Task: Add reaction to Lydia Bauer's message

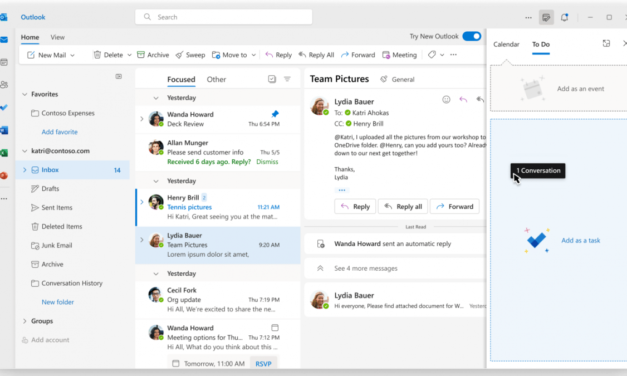Action: pyautogui.click(x=446, y=100)
